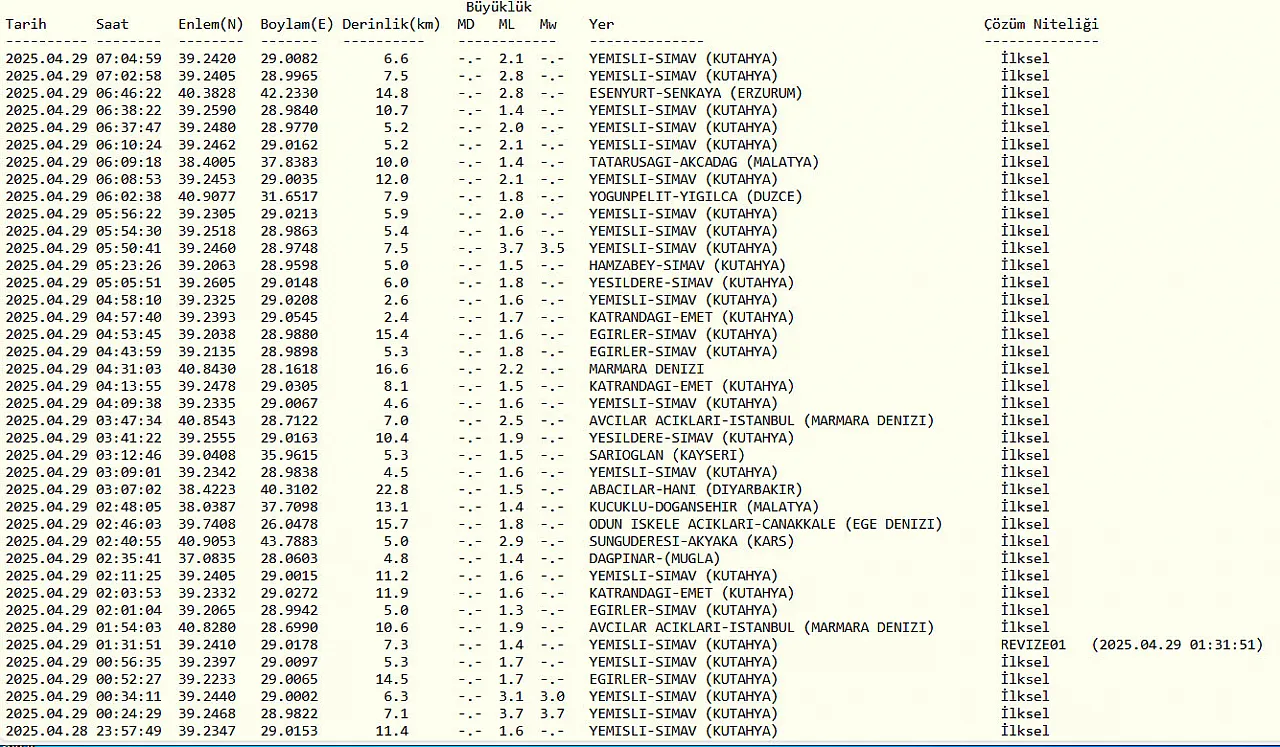Click time value 00:24:29

click(129, 714)
